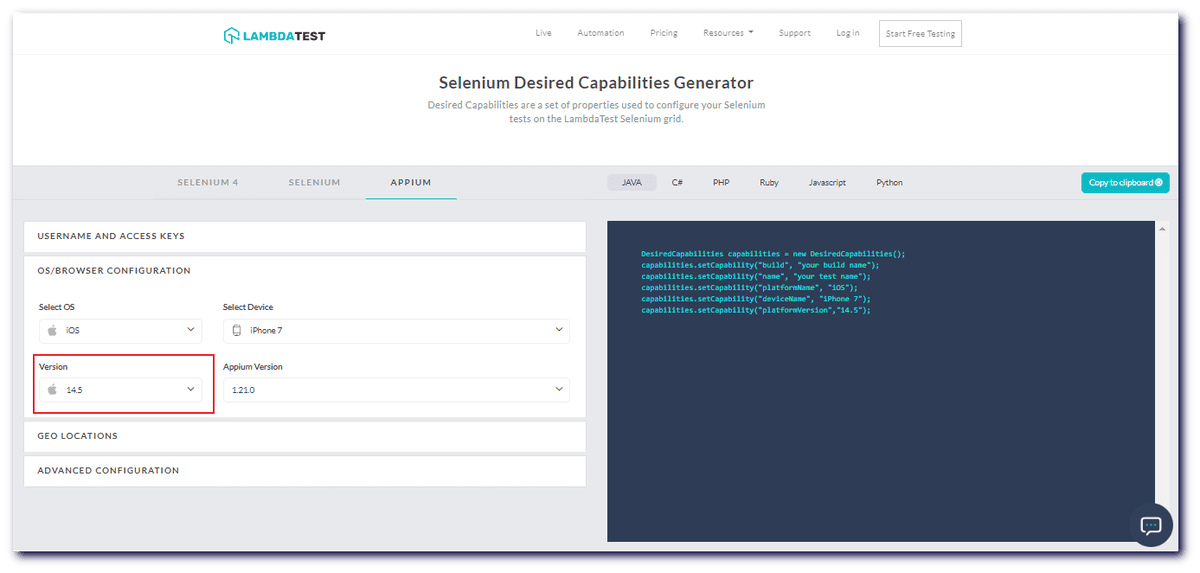This screenshot has width=1200, height=573.
Task: Select the Python language tab
Action: (889, 183)
